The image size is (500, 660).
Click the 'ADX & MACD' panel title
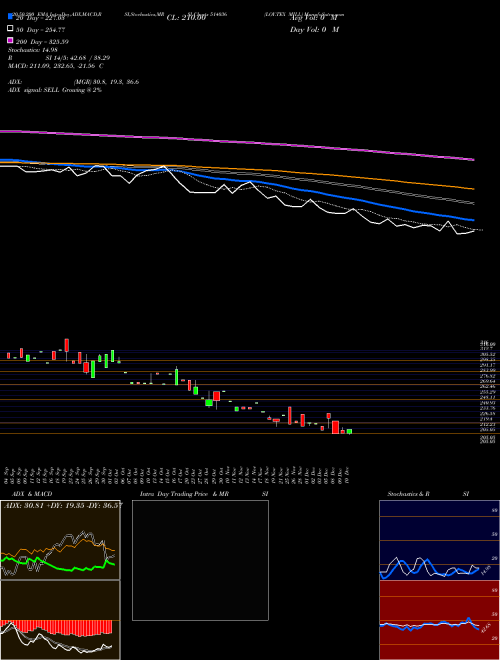(32, 494)
